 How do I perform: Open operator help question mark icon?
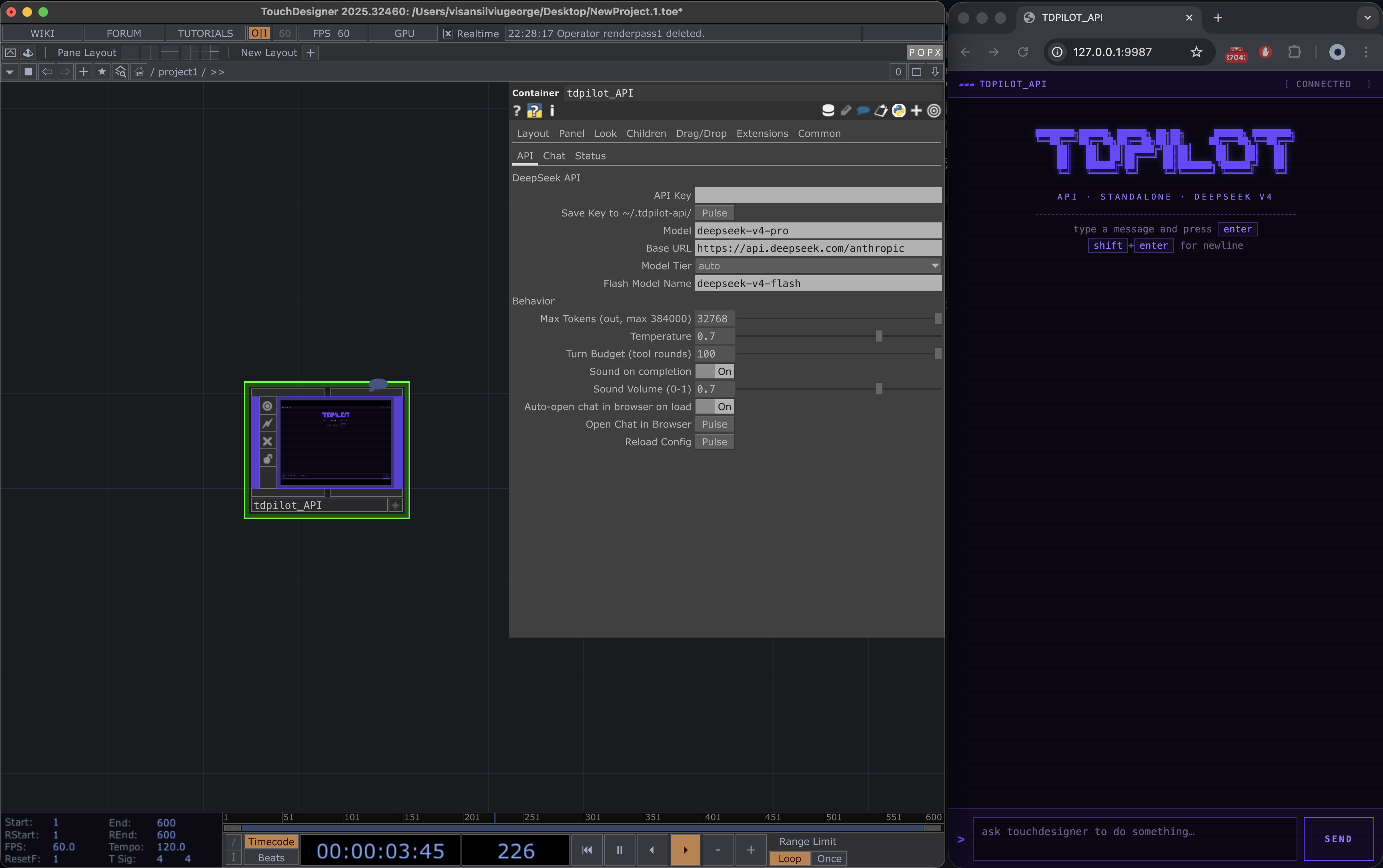[x=517, y=111]
